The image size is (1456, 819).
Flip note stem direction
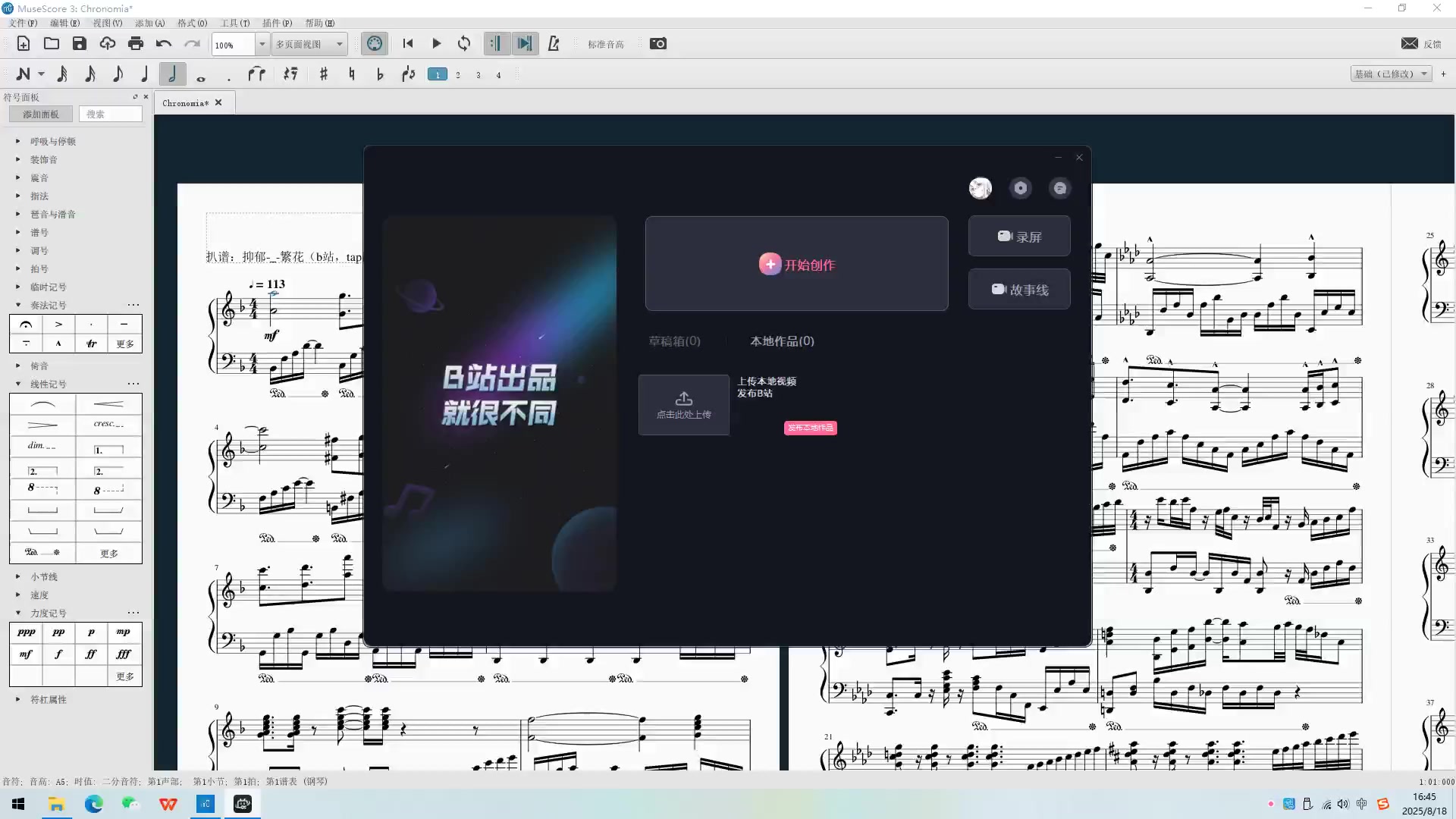click(x=409, y=74)
